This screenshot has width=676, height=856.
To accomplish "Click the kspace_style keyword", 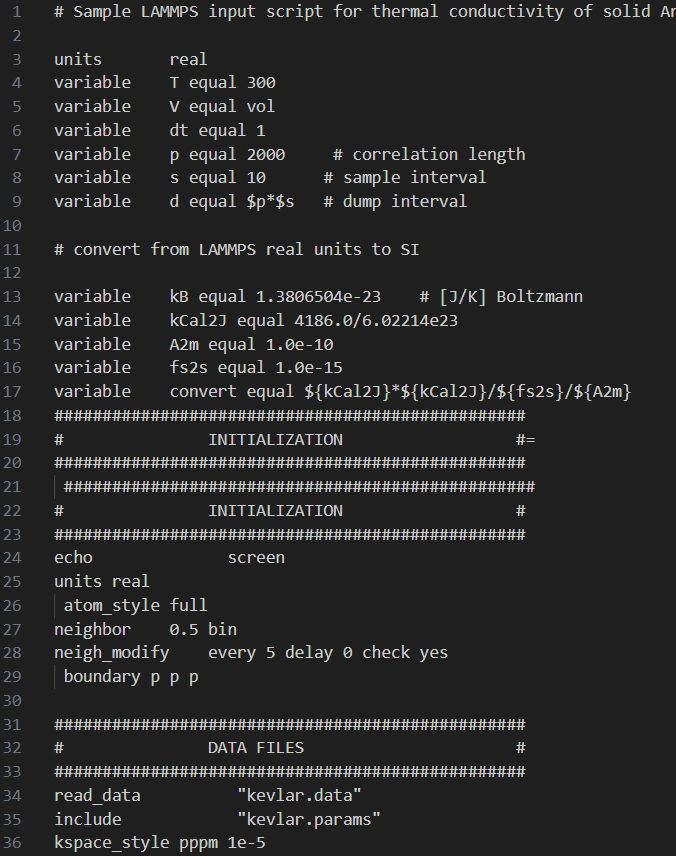I will (111, 843).
